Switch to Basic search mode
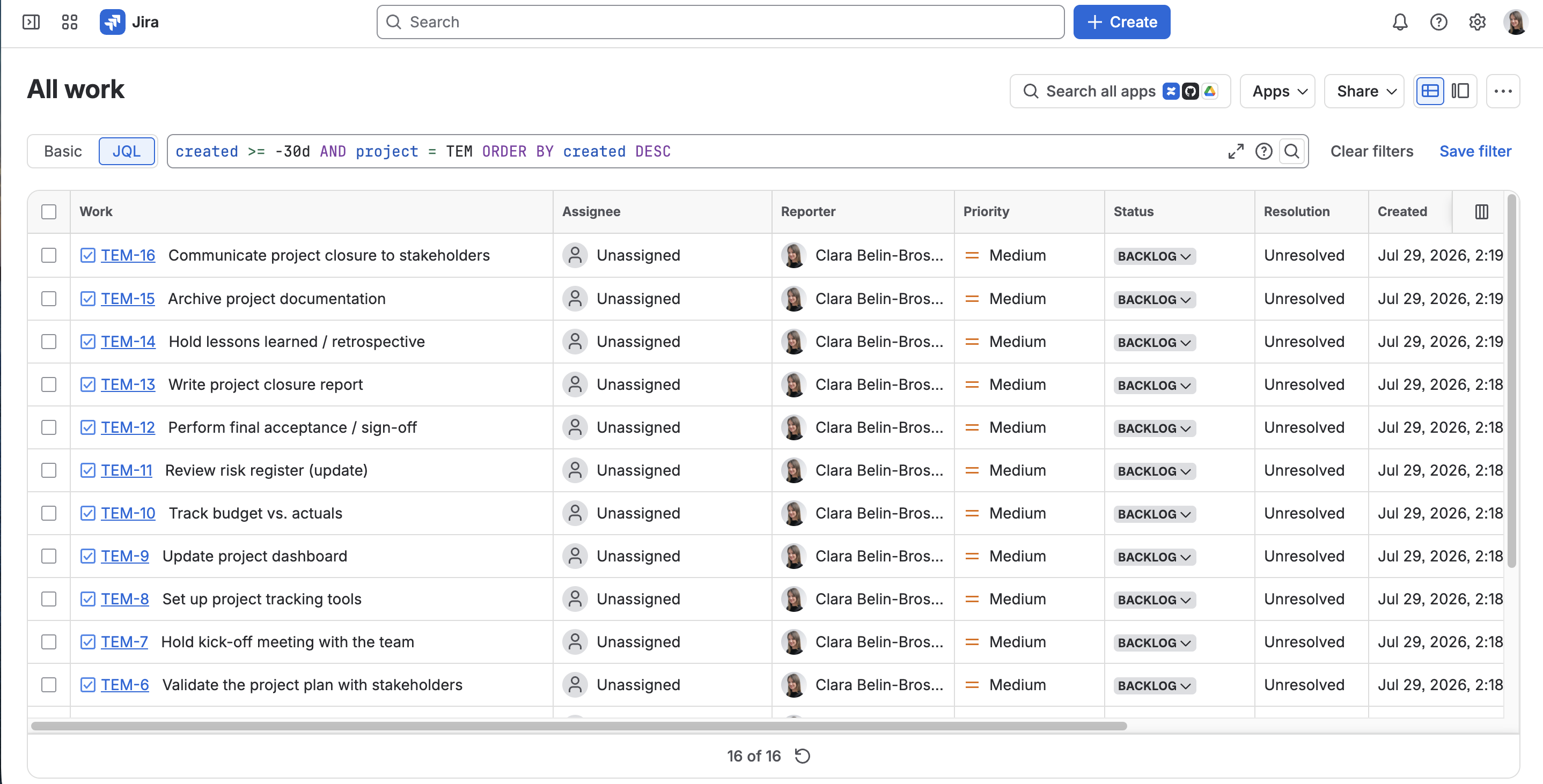Viewport: 1543px width, 784px height. tap(63, 152)
